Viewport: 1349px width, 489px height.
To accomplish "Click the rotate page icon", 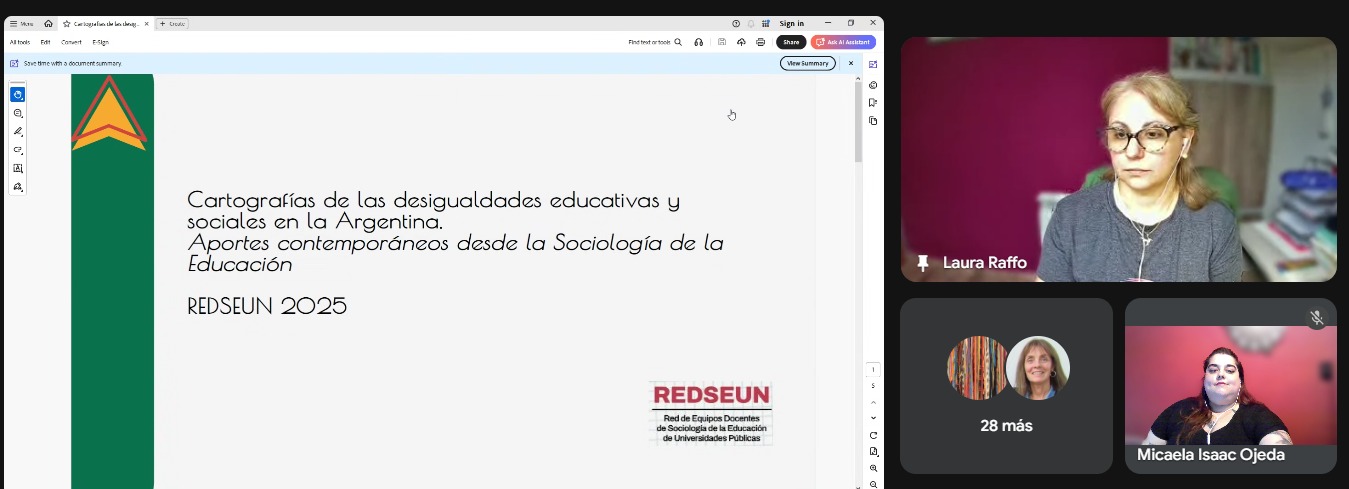I will click(873, 435).
